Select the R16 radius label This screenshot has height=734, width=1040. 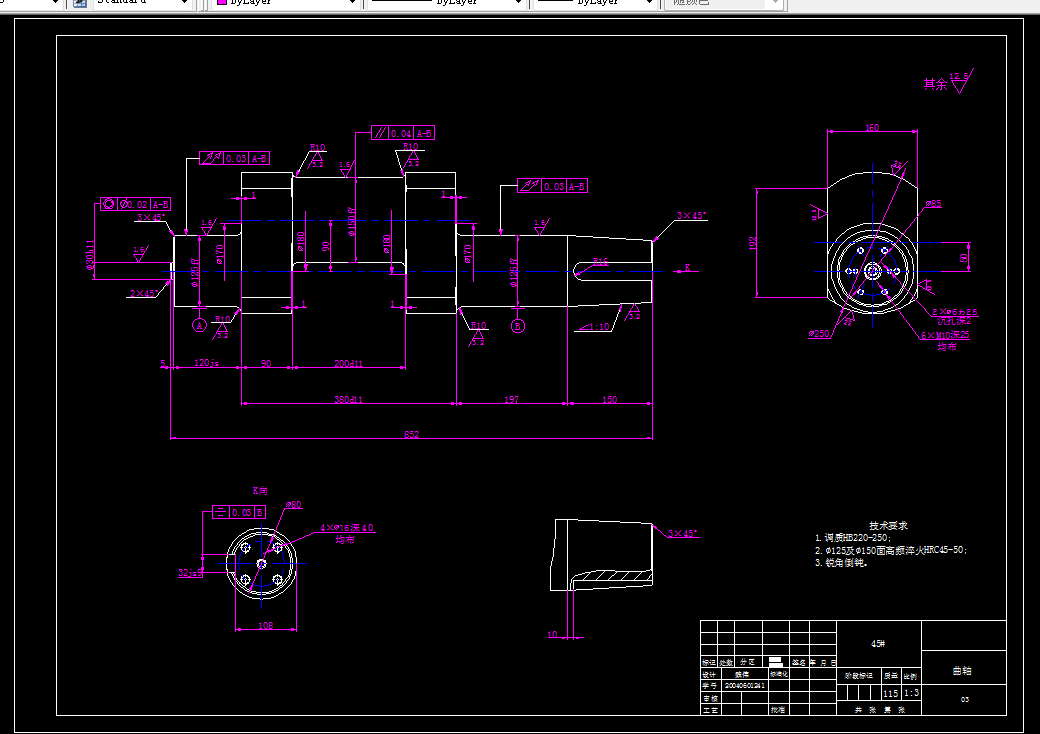coord(600,262)
